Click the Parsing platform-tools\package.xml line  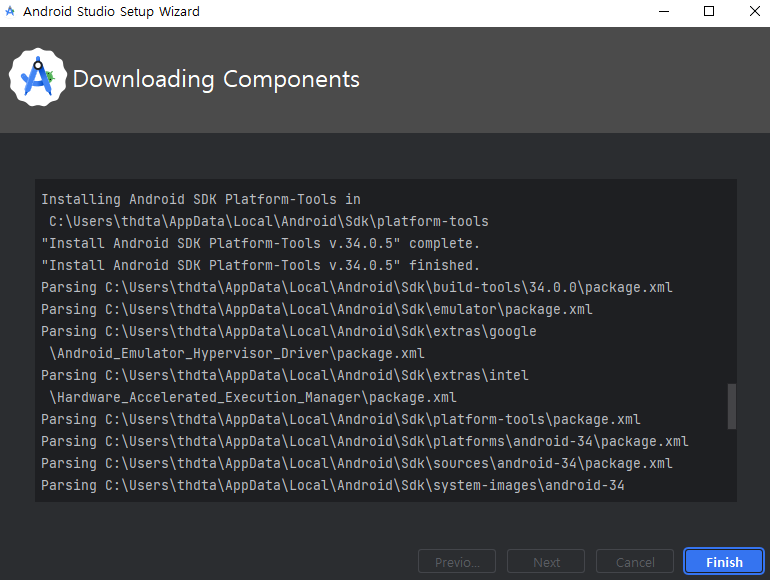click(341, 419)
